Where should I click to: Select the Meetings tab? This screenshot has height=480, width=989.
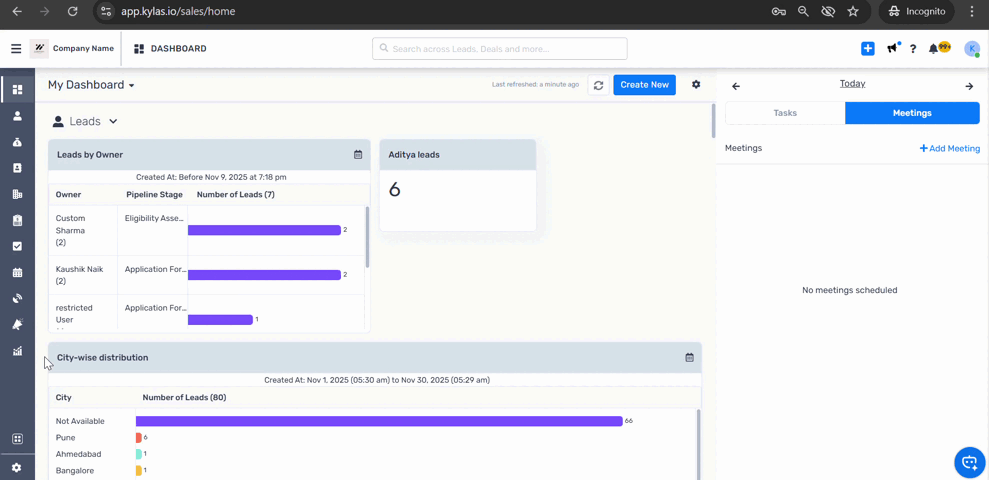(x=912, y=113)
